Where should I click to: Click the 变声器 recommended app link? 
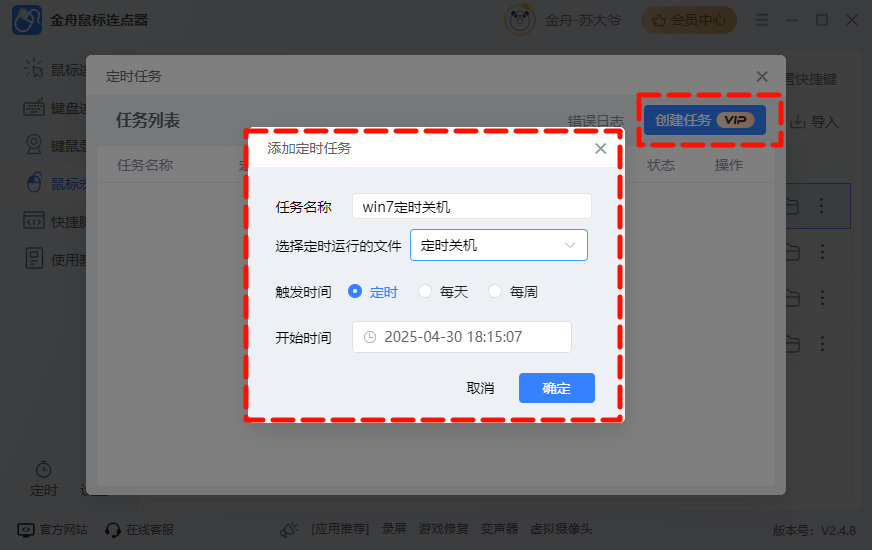(x=499, y=529)
